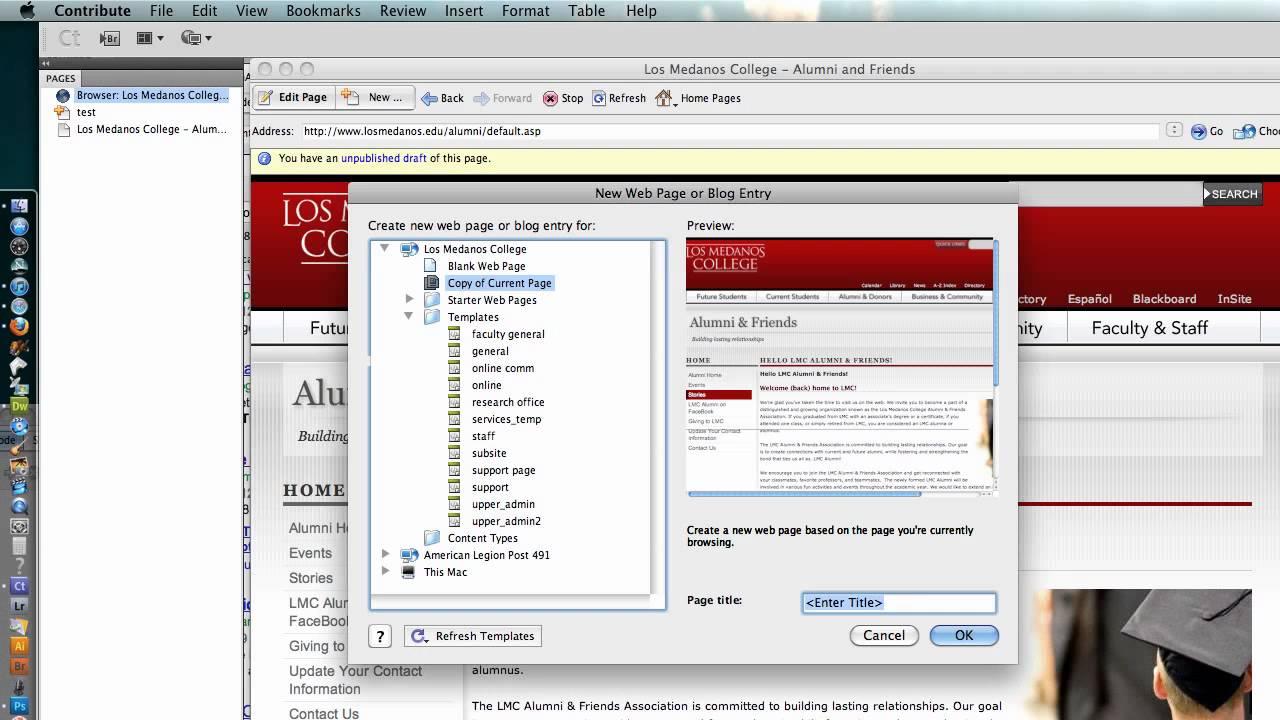Click the address history stepper arrows
Viewport: 1280px width, 720px height.
click(1174, 130)
